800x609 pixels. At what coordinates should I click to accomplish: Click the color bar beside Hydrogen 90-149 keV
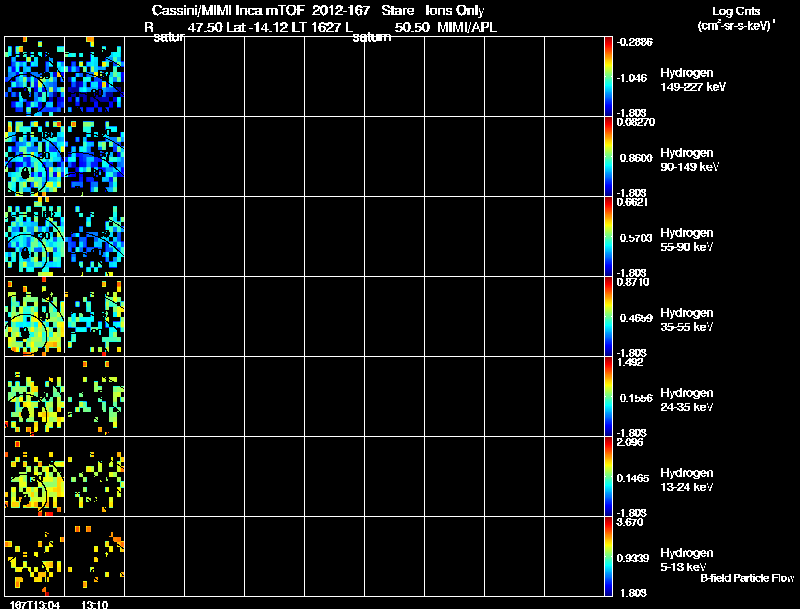[608, 157]
